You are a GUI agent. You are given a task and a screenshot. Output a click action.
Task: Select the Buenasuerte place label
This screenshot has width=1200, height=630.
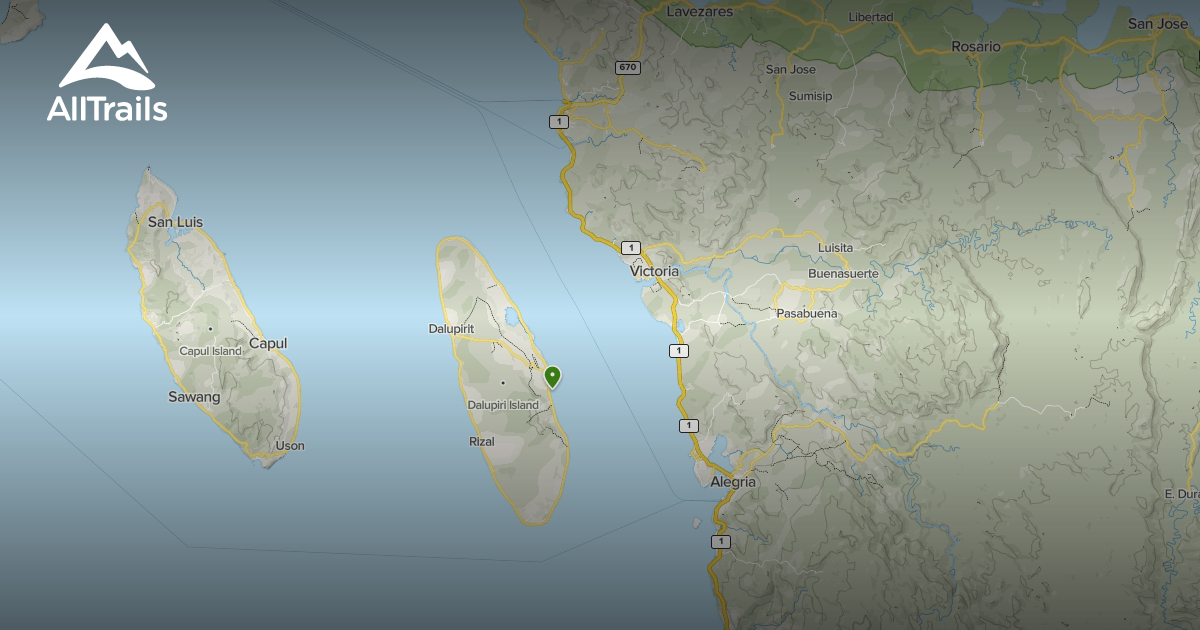pos(843,273)
